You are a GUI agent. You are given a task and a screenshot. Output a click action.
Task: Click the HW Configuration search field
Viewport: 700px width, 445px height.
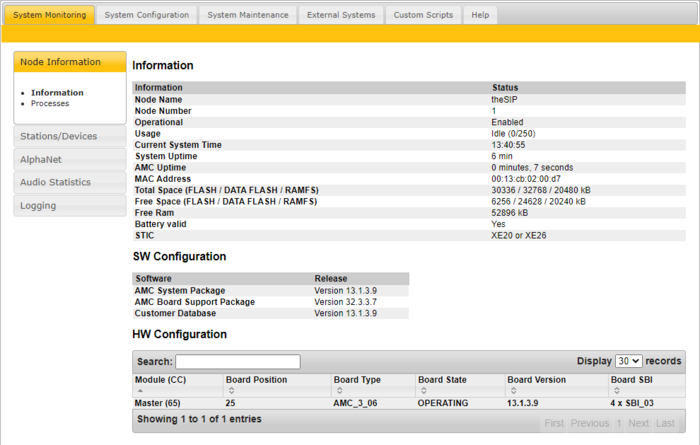tap(238, 362)
